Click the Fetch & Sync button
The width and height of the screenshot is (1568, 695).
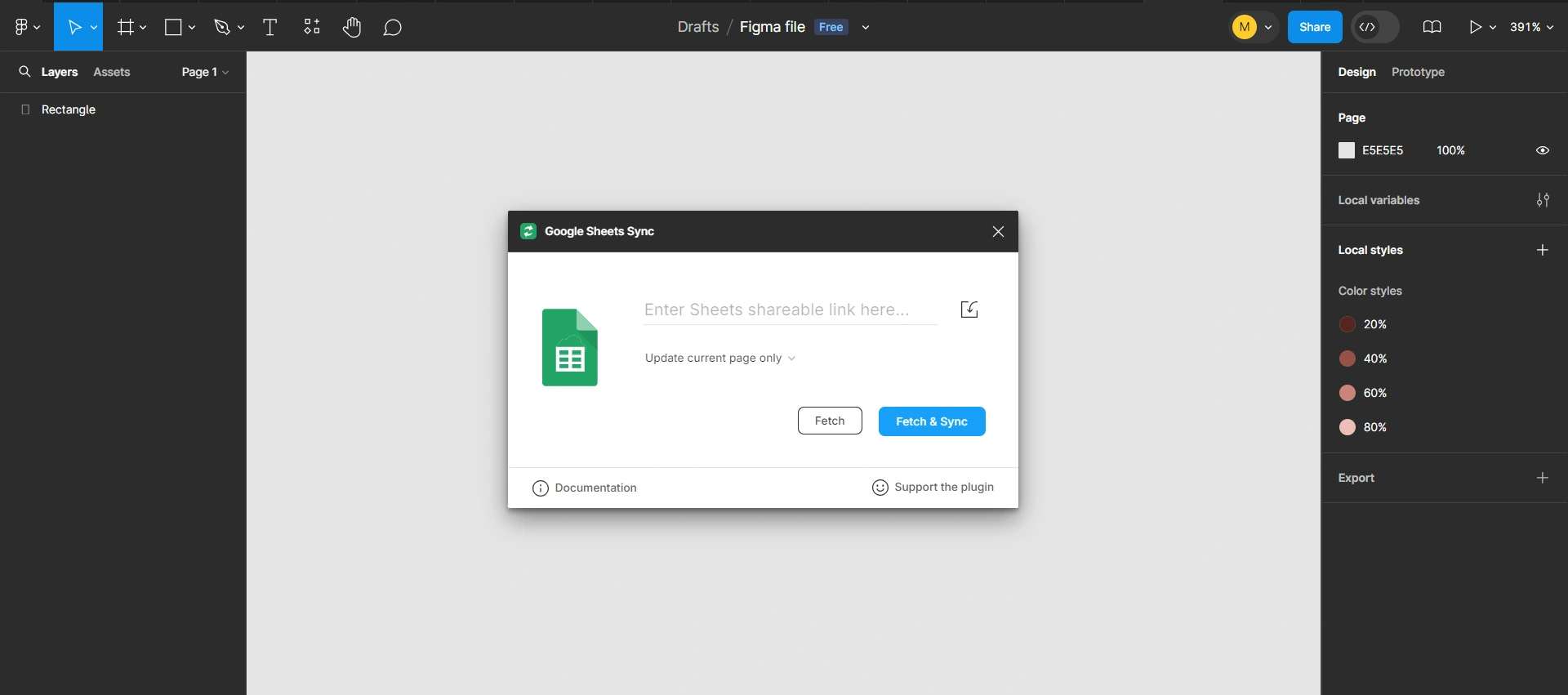tap(932, 421)
